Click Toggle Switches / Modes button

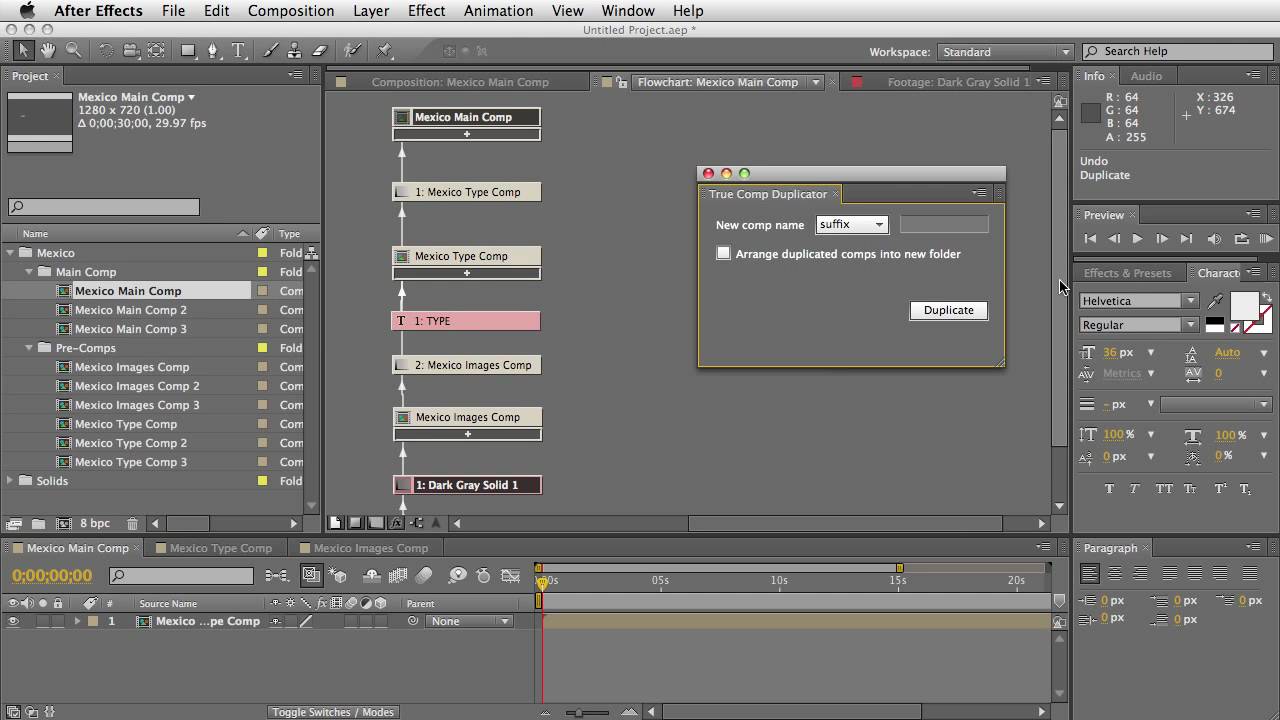coord(333,712)
